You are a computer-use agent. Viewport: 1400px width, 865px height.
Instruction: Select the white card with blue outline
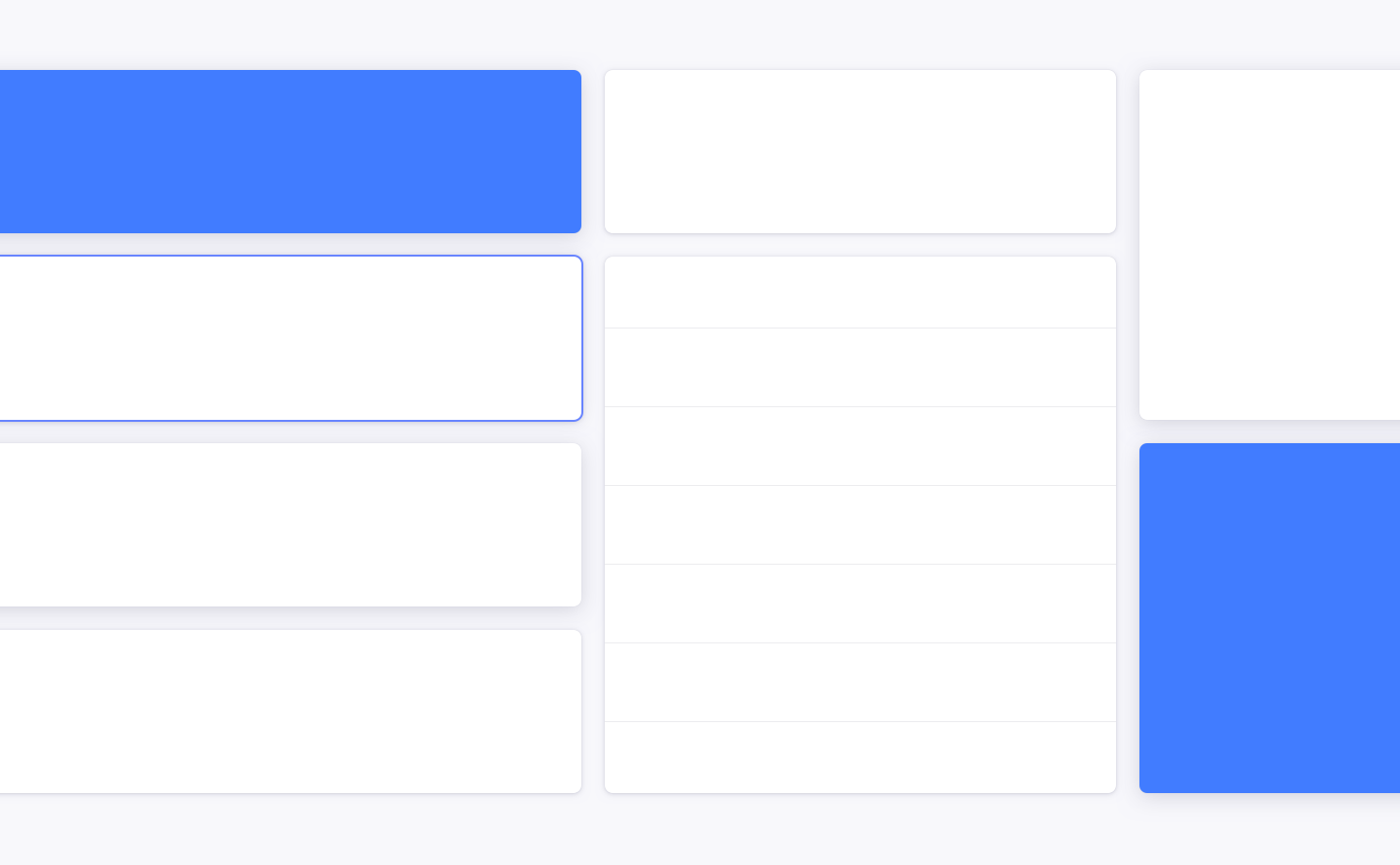coord(290,338)
